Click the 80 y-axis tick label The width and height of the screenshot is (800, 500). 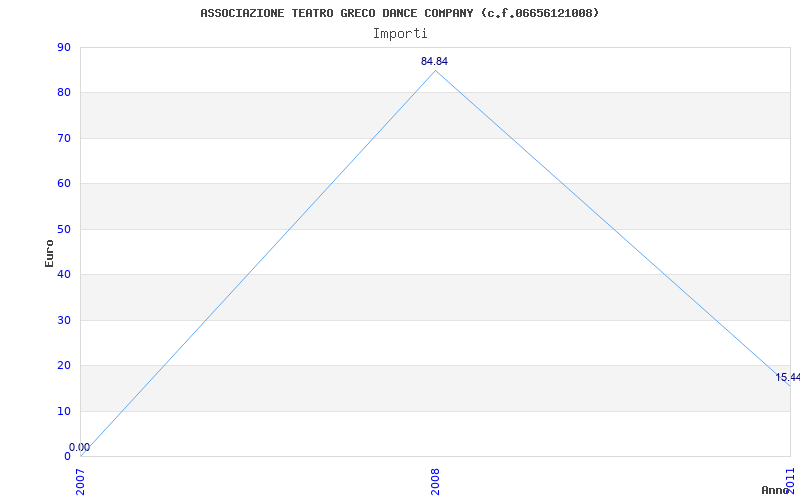coord(64,93)
